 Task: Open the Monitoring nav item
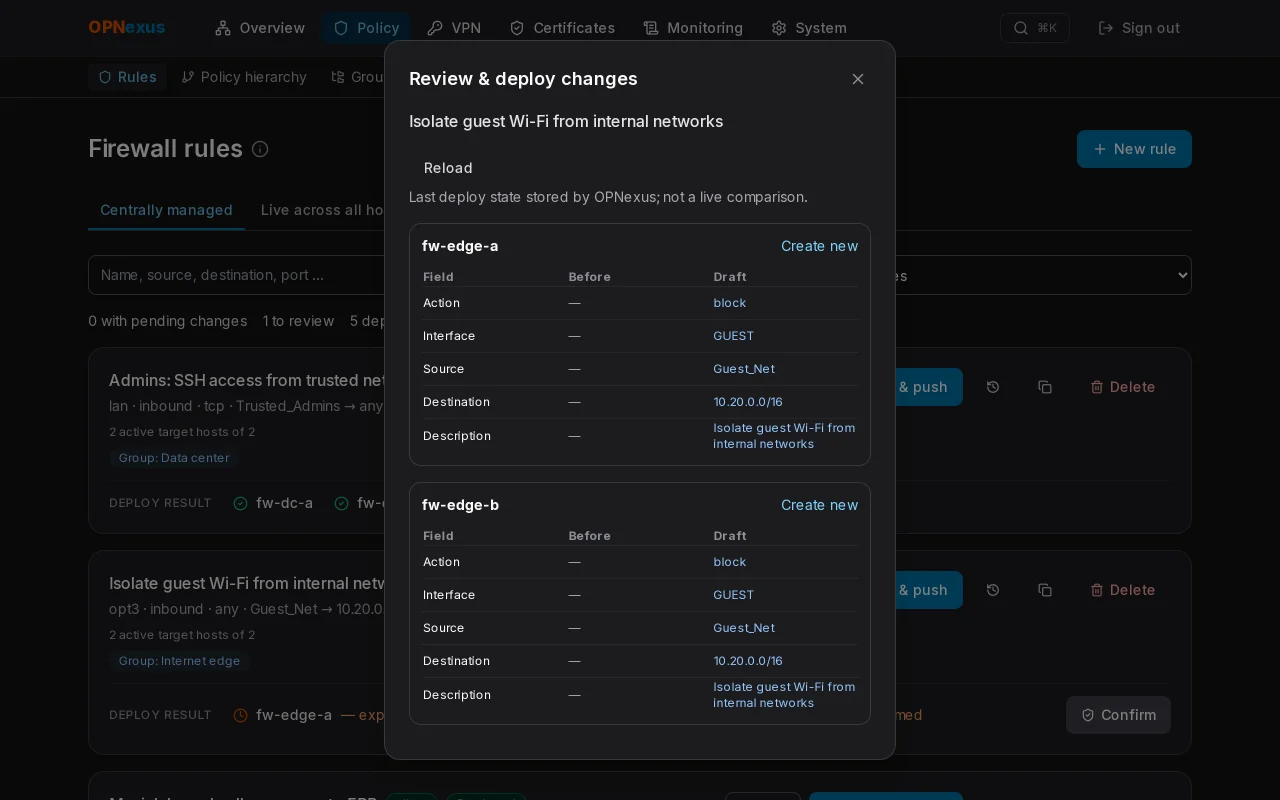(x=693, y=28)
